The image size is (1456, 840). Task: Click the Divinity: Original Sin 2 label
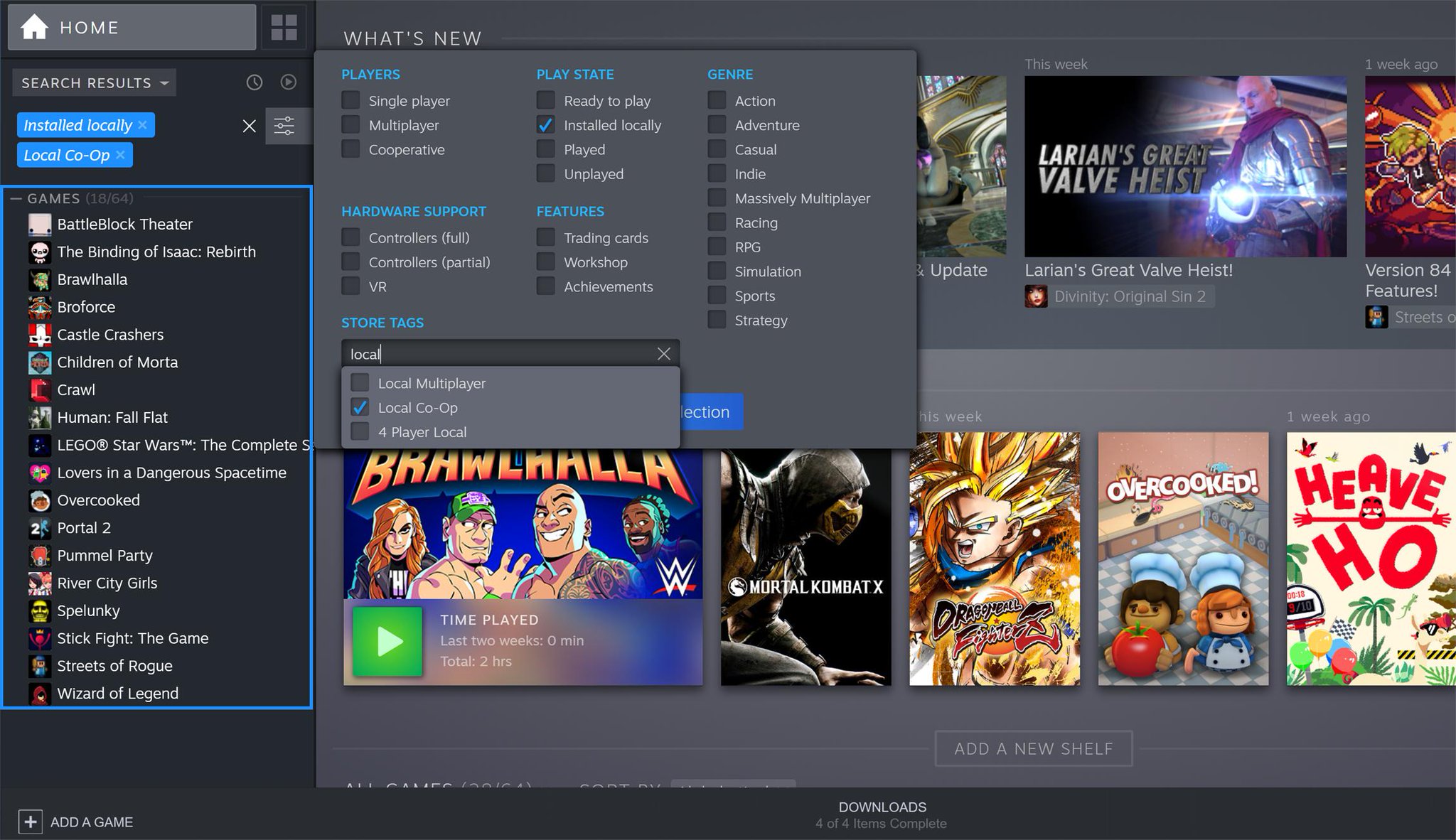click(1130, 296)
